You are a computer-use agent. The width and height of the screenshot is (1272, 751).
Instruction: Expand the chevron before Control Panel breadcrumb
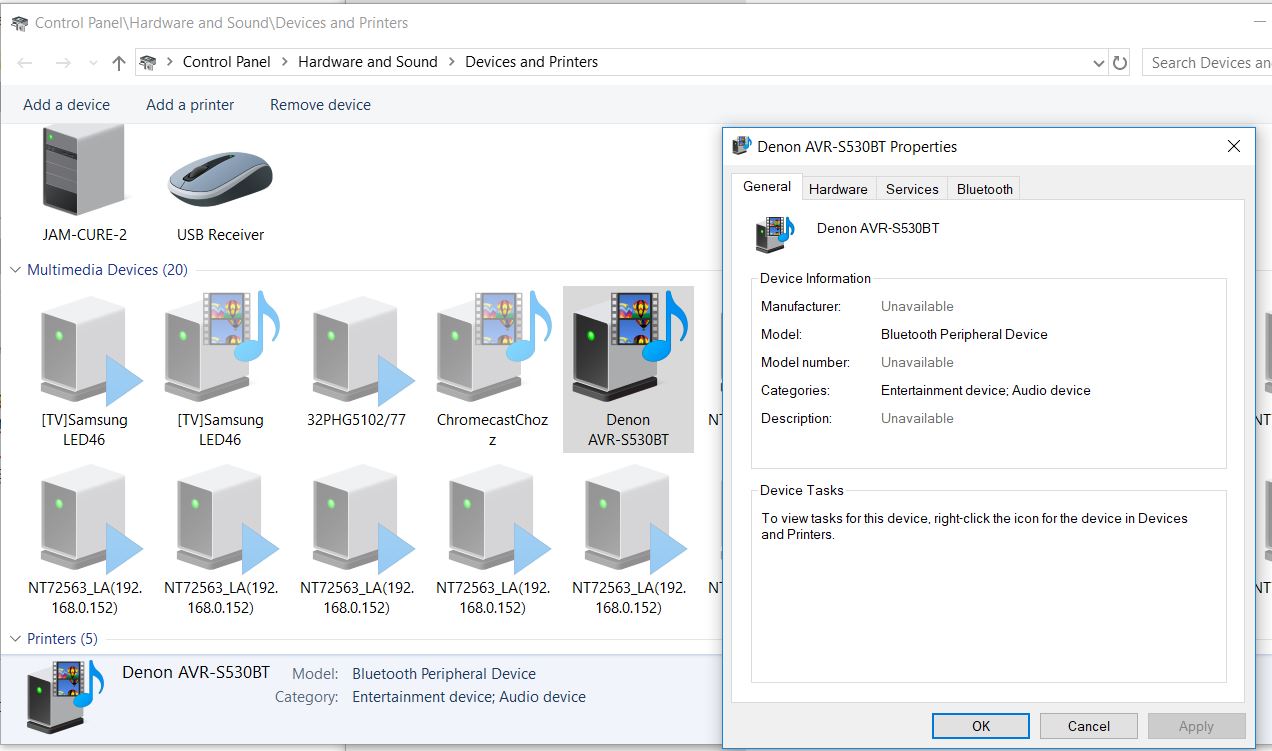(170, 62)
